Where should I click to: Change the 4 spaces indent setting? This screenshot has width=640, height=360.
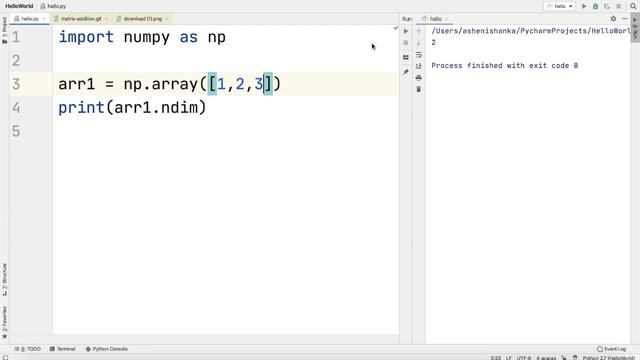tap(546, 358)
